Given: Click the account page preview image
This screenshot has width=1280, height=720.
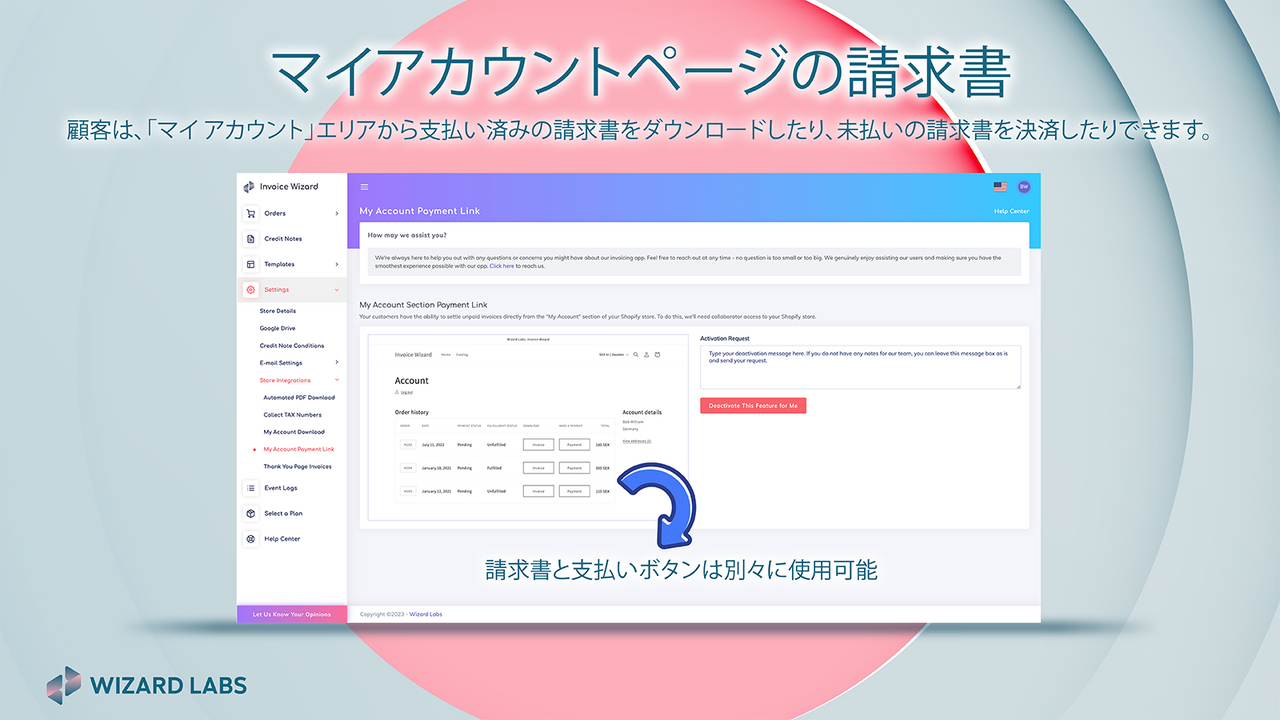Looking at the screenshot, I should coord(528,428).
